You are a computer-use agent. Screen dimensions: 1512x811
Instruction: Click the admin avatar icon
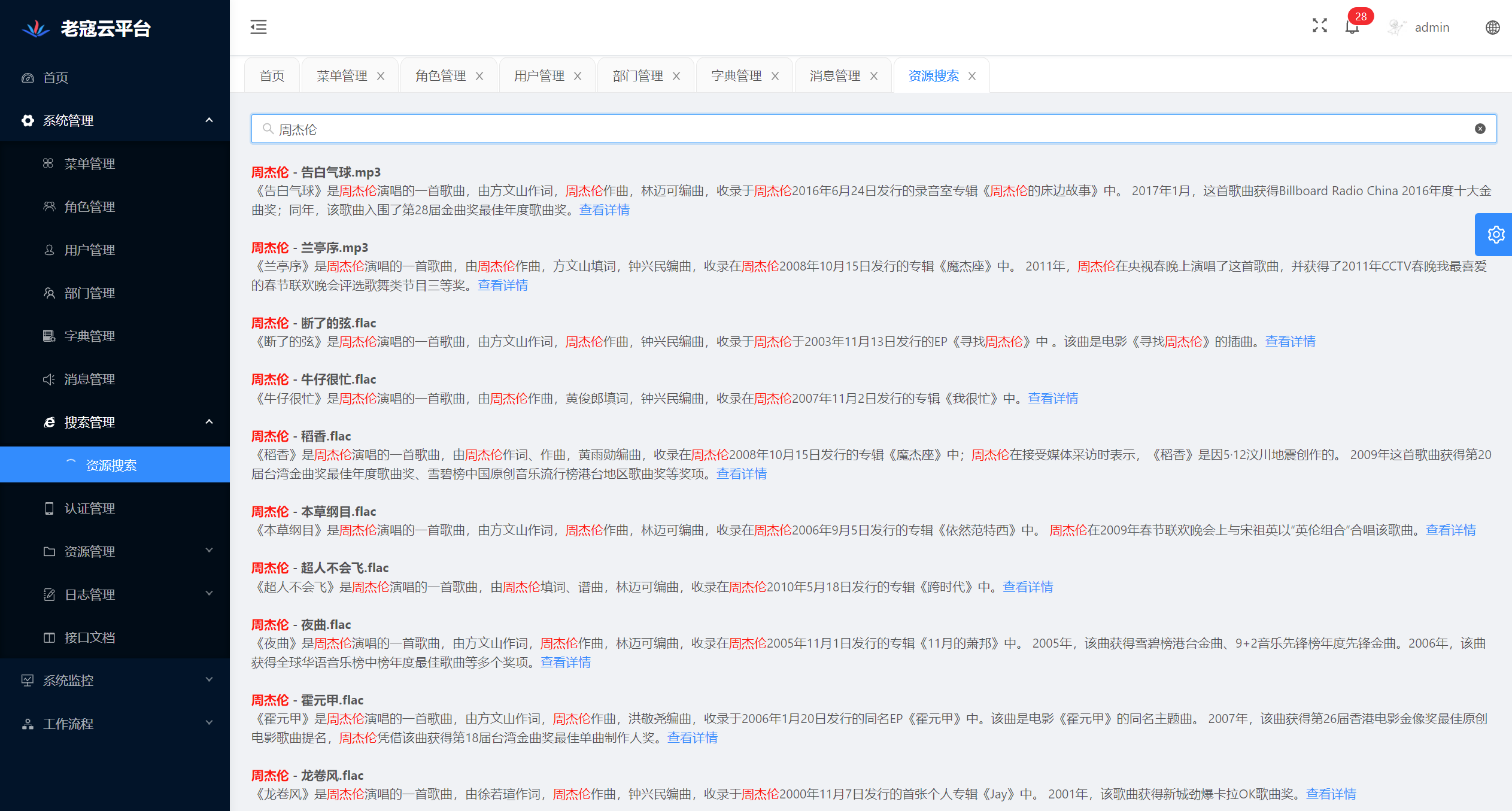coord(1396,28)
